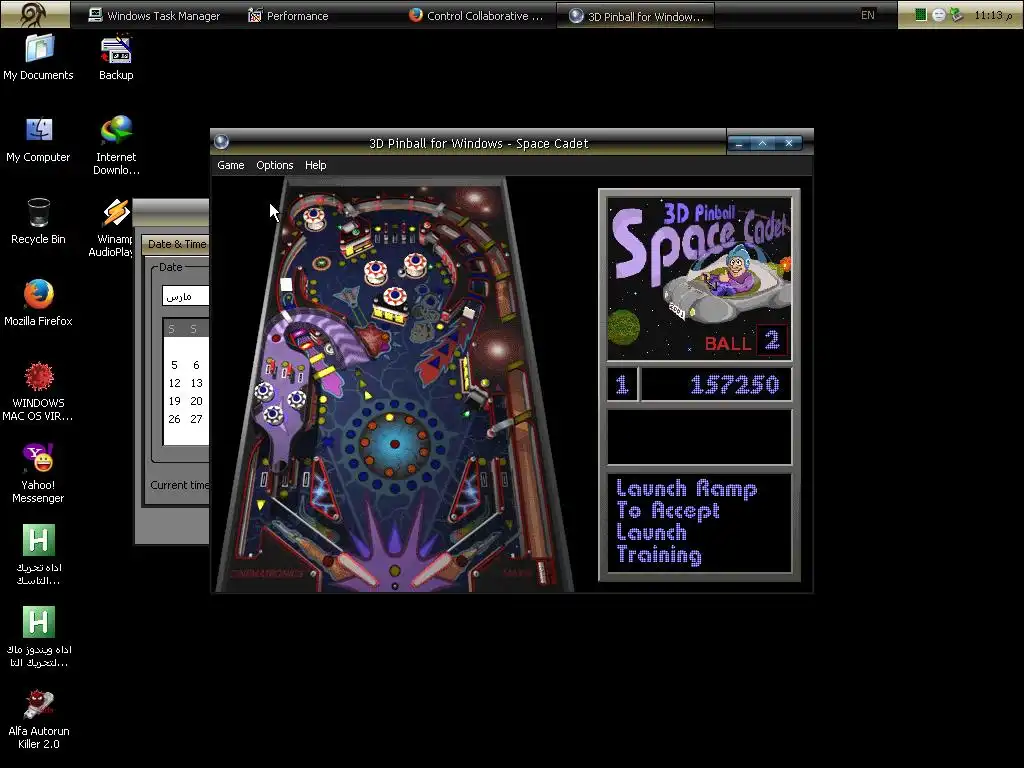This screenshot has width=1024, height=768.
Task: Click the 157250 score display
Action: click(716, 384)
